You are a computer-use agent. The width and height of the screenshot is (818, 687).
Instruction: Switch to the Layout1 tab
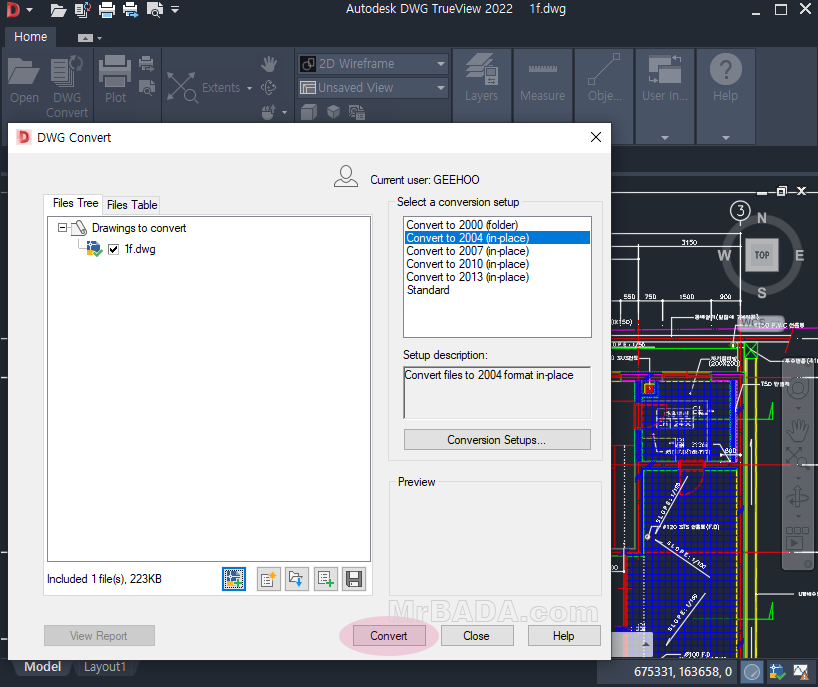105,667
